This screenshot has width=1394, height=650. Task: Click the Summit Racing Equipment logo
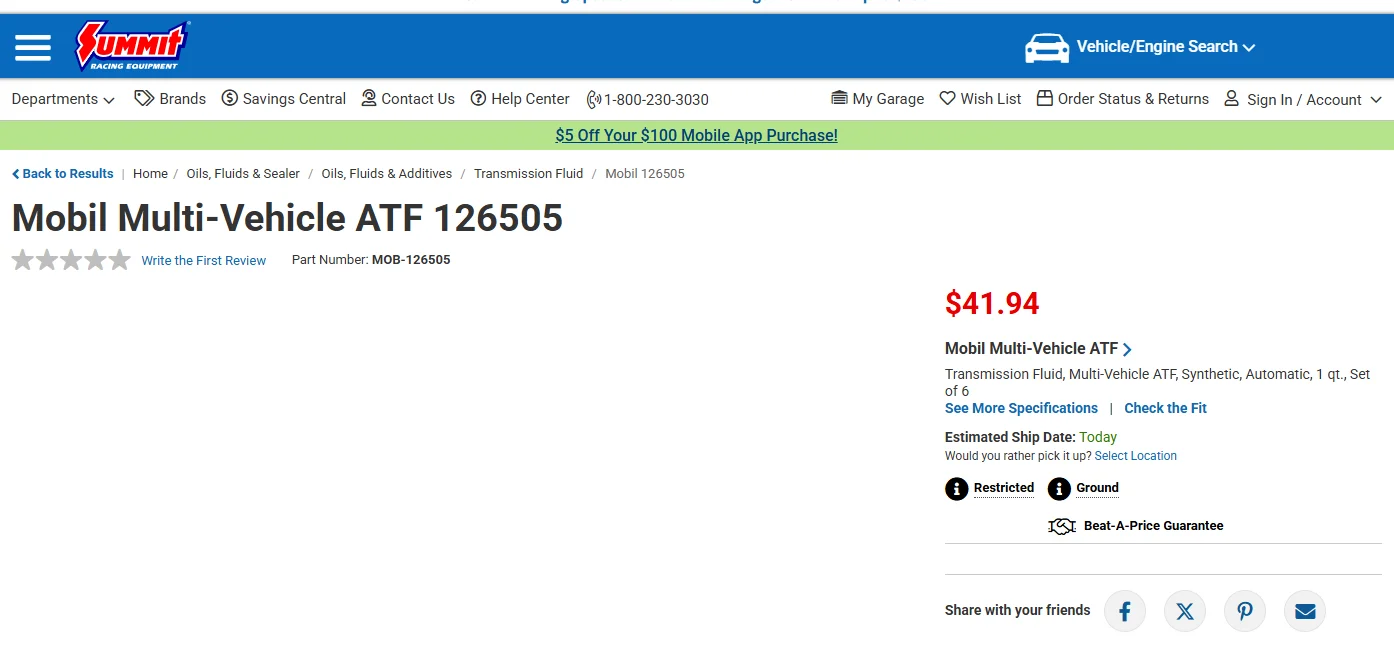[x=133, y=46]
